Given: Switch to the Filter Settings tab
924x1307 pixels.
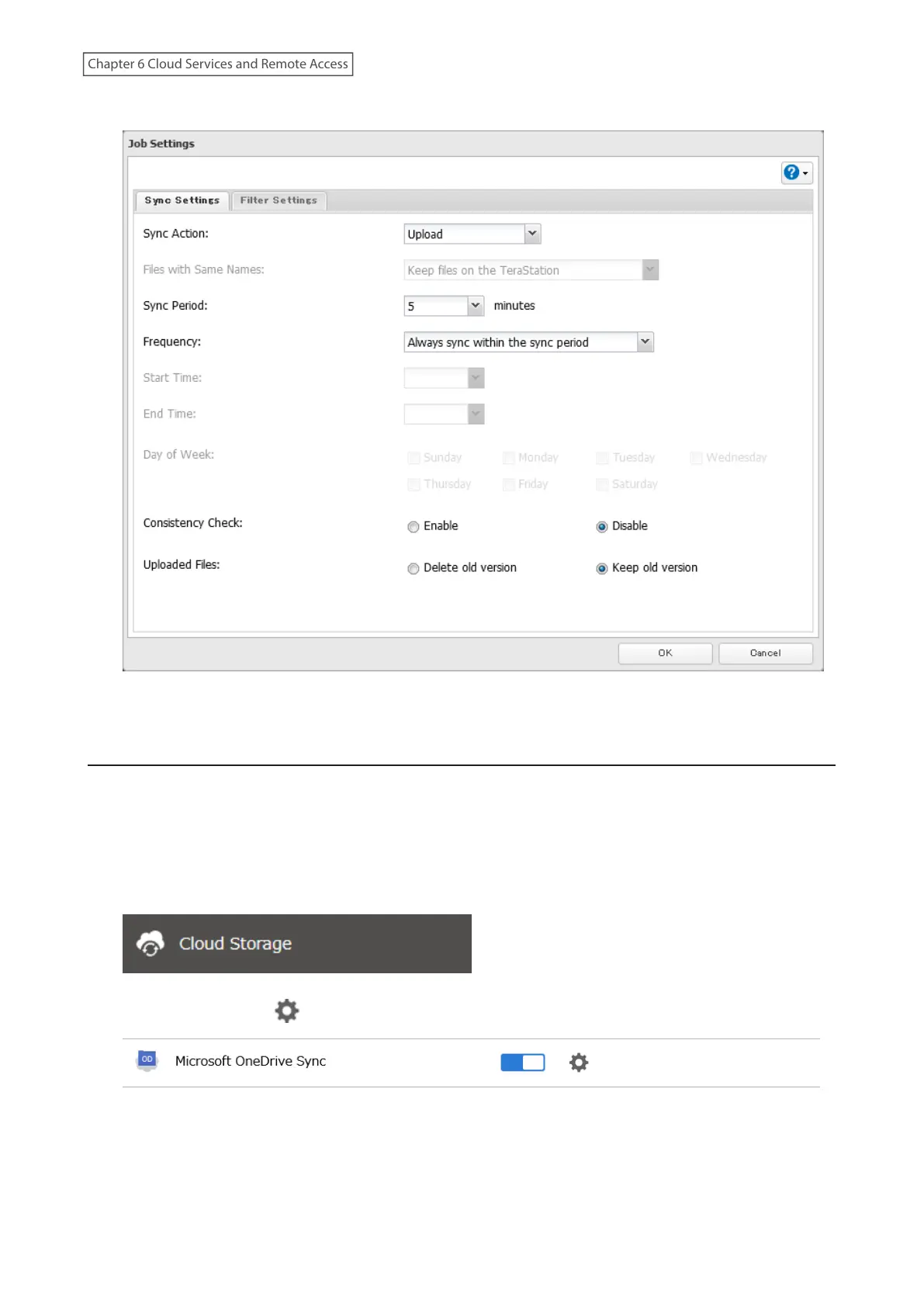Looking at the screenshot, I should coord(279,200).
